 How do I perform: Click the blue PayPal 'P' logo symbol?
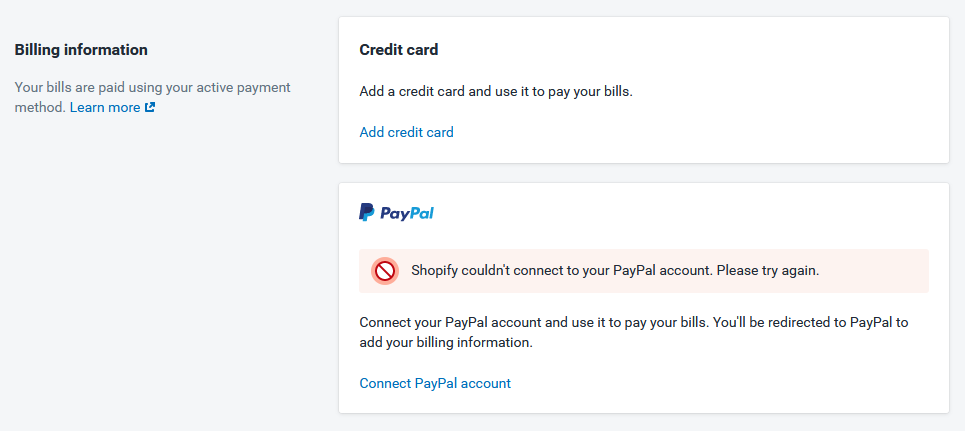point(366,212)
